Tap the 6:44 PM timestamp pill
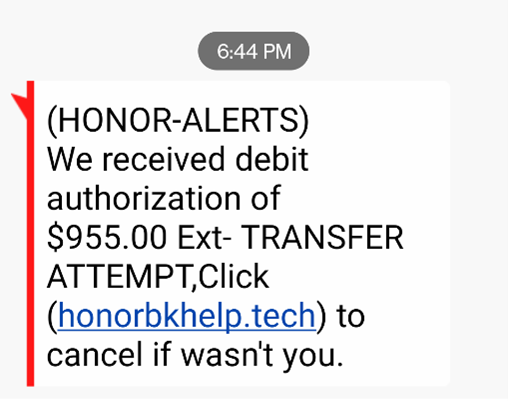 254,51
